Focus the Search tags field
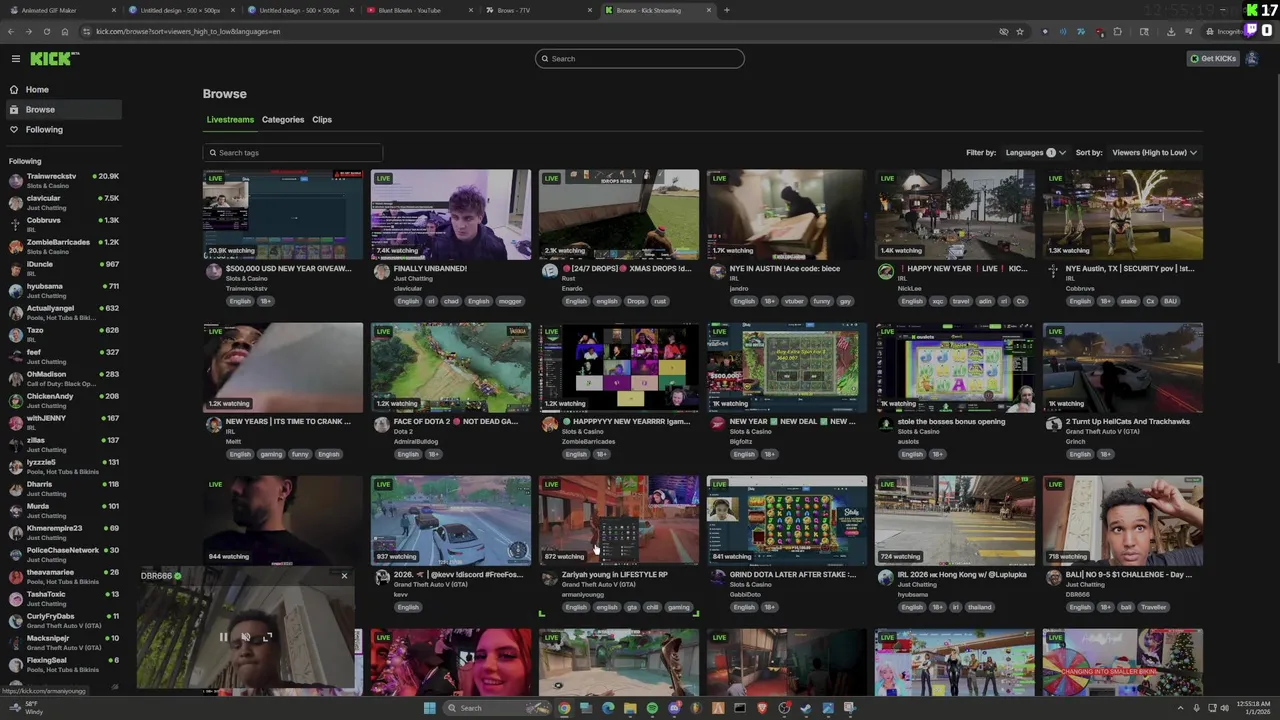Screen dimensions: 1280x720 (x=292, y=153)
